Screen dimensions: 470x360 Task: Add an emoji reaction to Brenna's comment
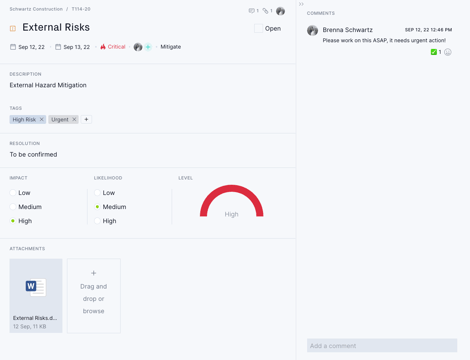(448, 52)
